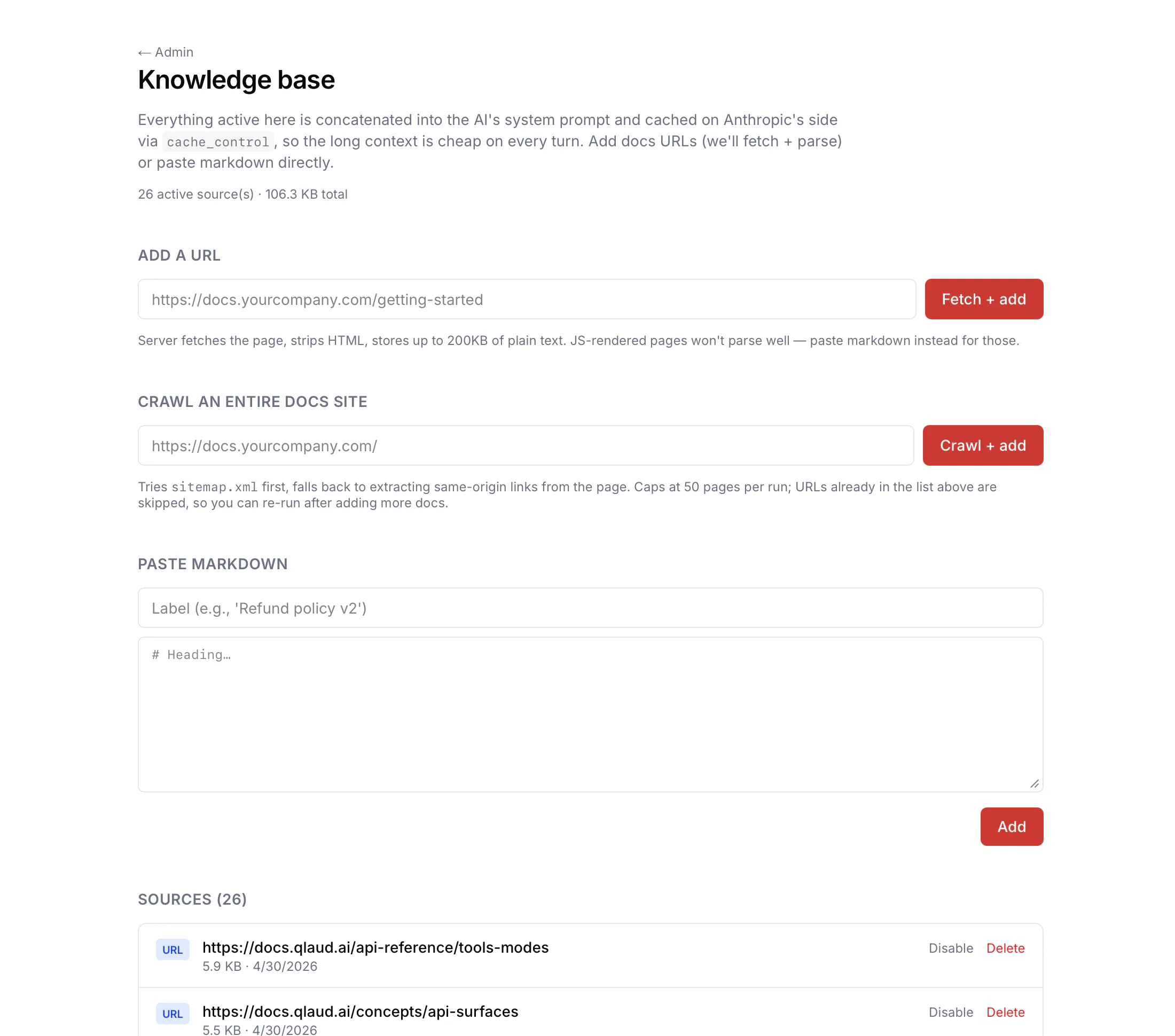Click the 26 active sources summary text

coord(242,194)
